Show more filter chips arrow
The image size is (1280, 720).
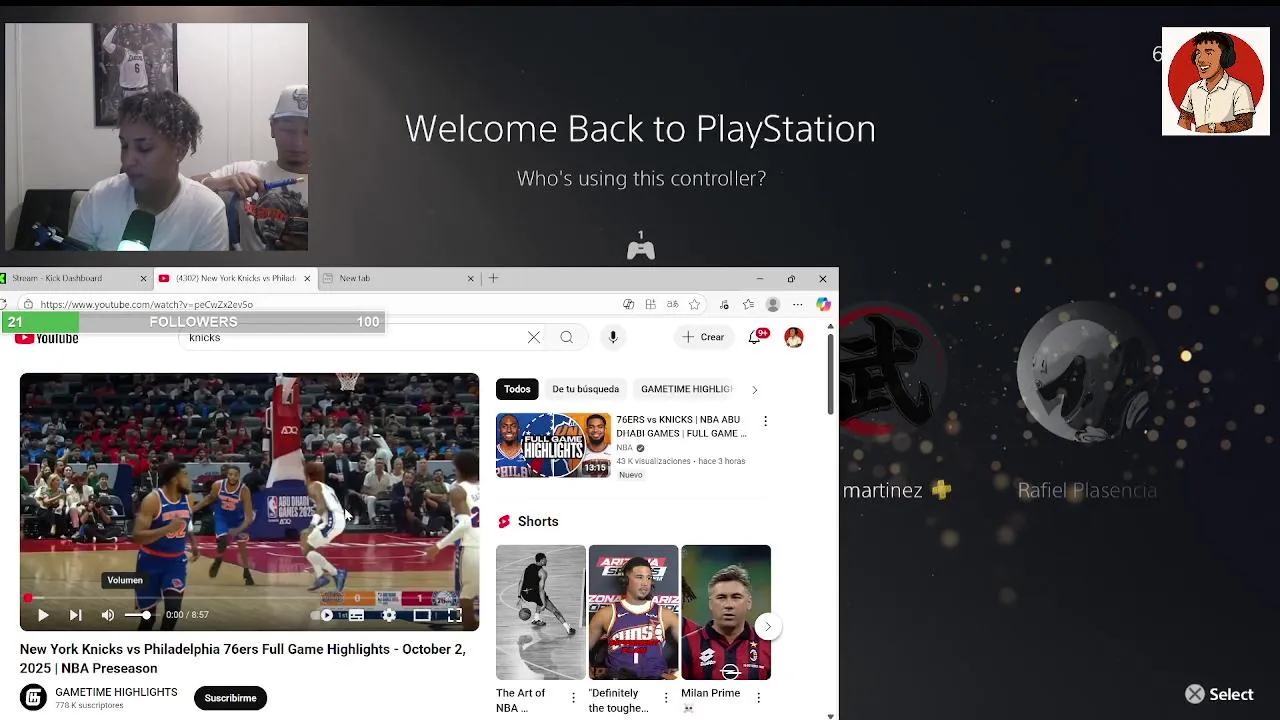[755, 389]
